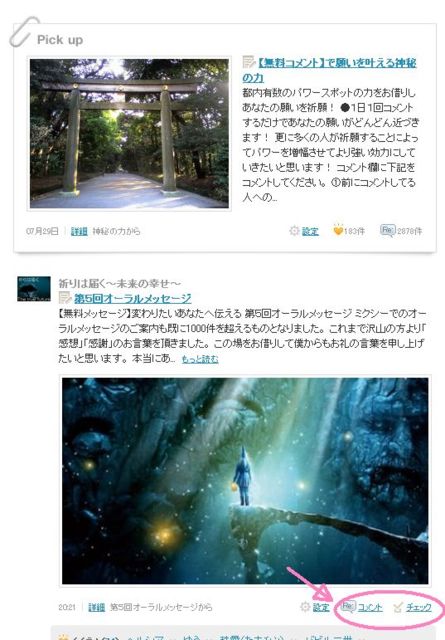Click the small avatar for 祈りは届く
The image size is (445, 640).
(34, 289)
